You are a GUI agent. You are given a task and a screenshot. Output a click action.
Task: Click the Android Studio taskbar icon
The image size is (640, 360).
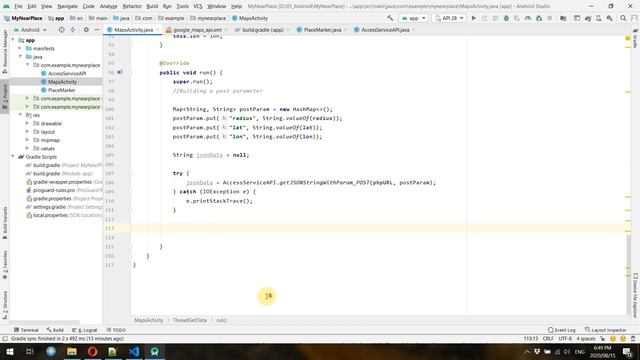[155, 351]
